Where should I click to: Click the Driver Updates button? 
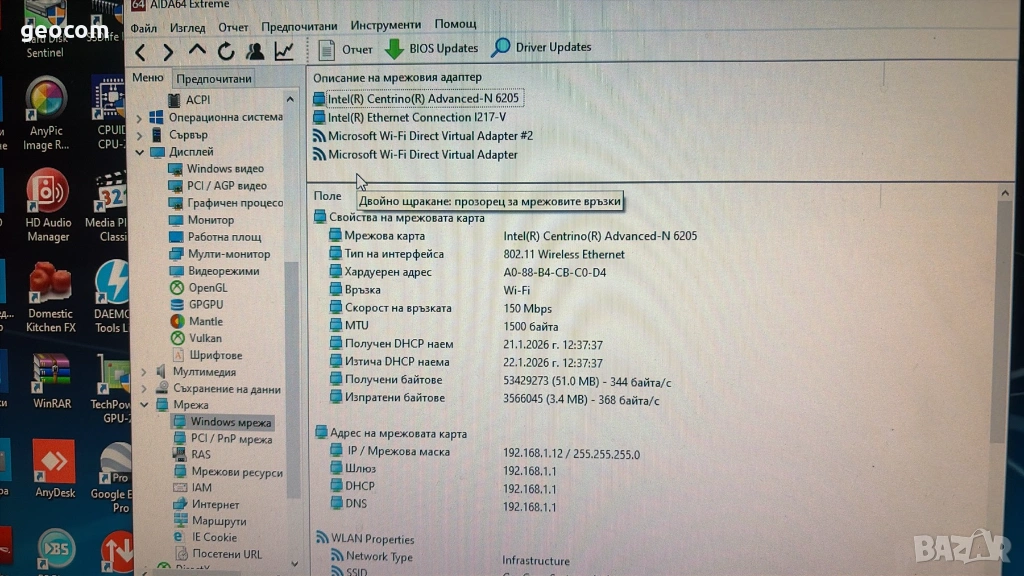click(541, 47)
